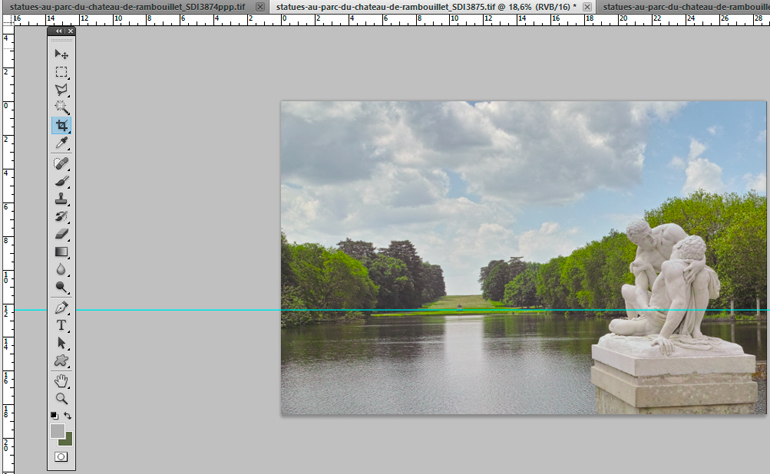The height and width of the screenshot is (474, 770).
Task: Select the History Brush tool
Action: [x=61, y=217]
